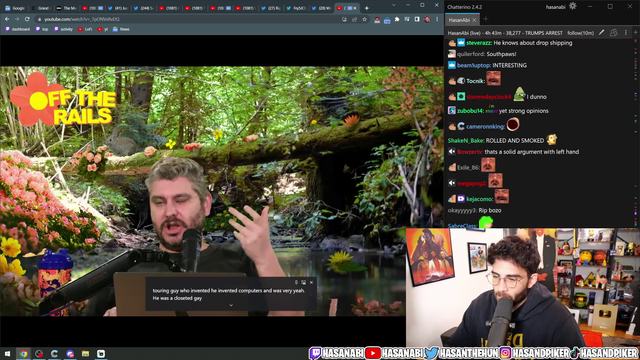640x360 pixels.
Task: Expand the live caption box chevron
Action: pos(231,305)
